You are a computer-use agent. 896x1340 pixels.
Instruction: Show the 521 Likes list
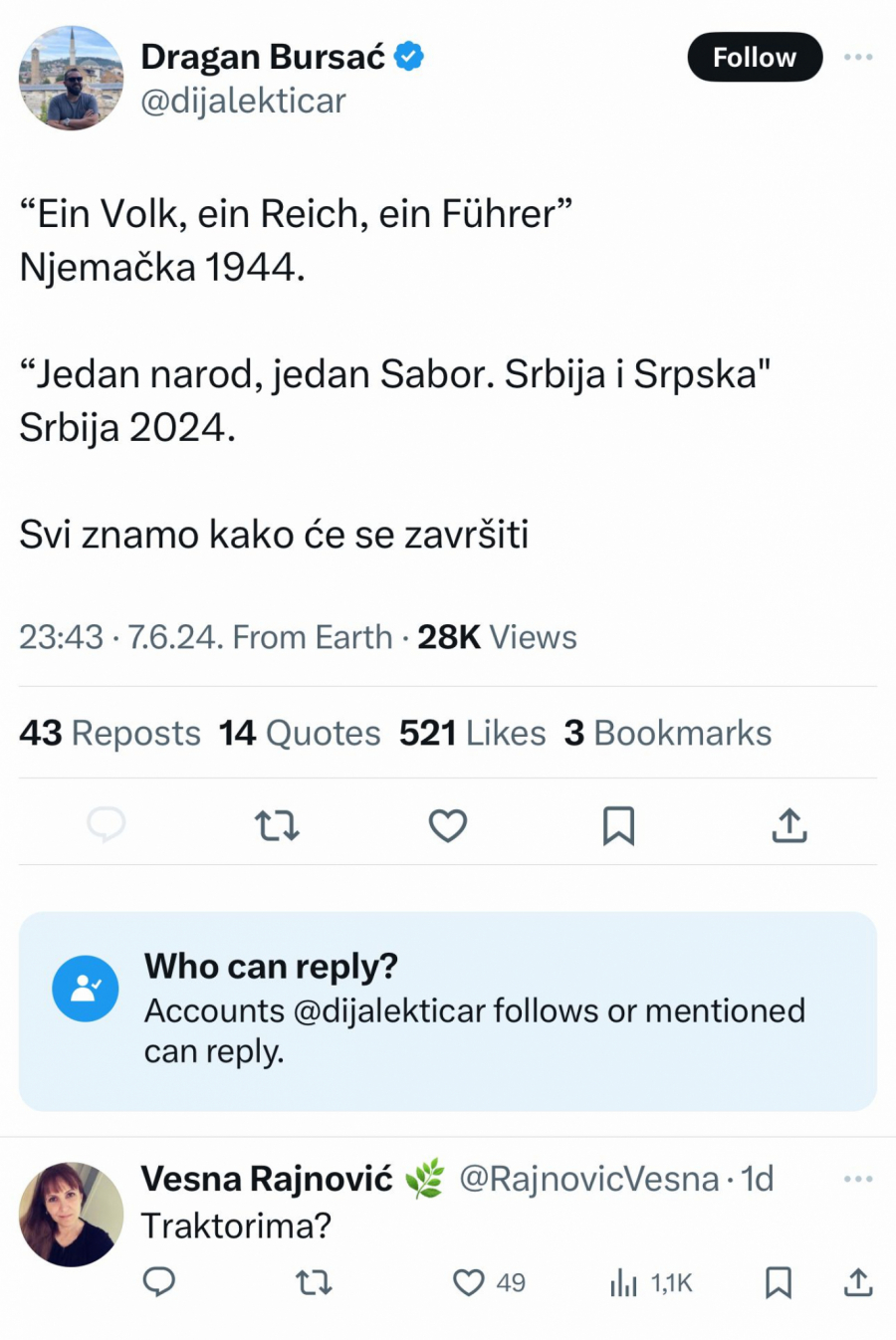point(473,733)
